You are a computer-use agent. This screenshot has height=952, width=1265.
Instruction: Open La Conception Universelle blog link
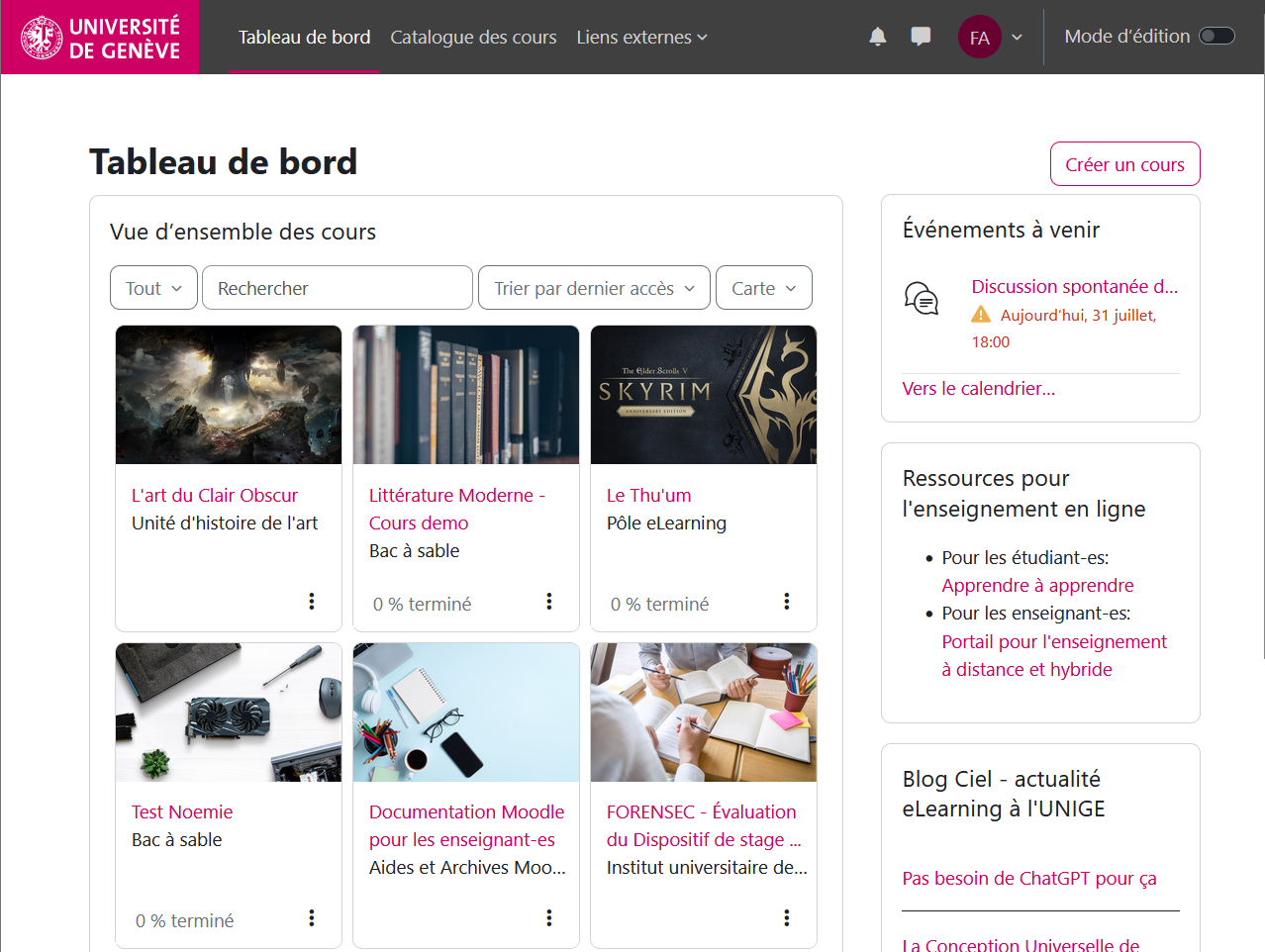(1021, 945)
